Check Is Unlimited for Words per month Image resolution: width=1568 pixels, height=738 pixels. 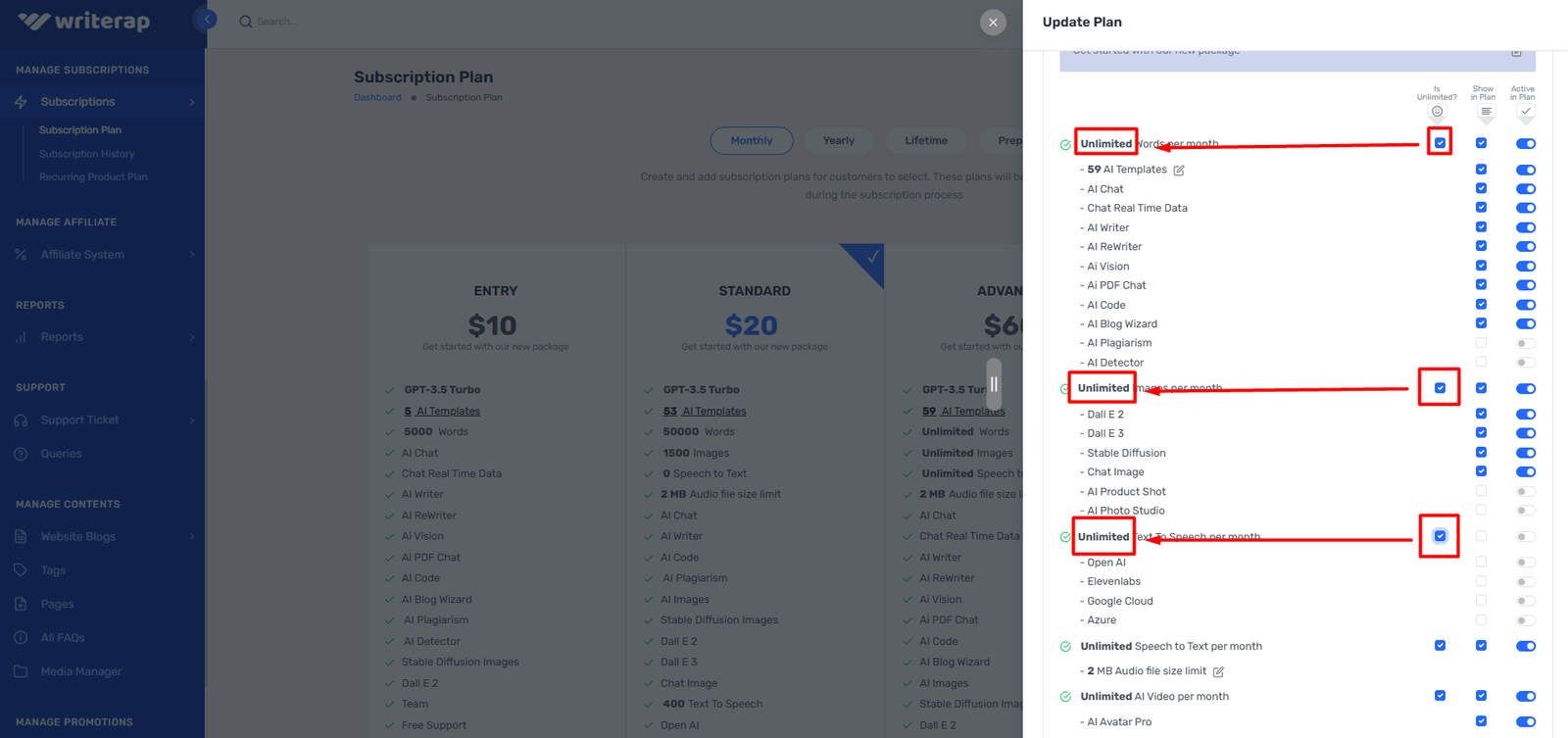[x=1440, y=143]
